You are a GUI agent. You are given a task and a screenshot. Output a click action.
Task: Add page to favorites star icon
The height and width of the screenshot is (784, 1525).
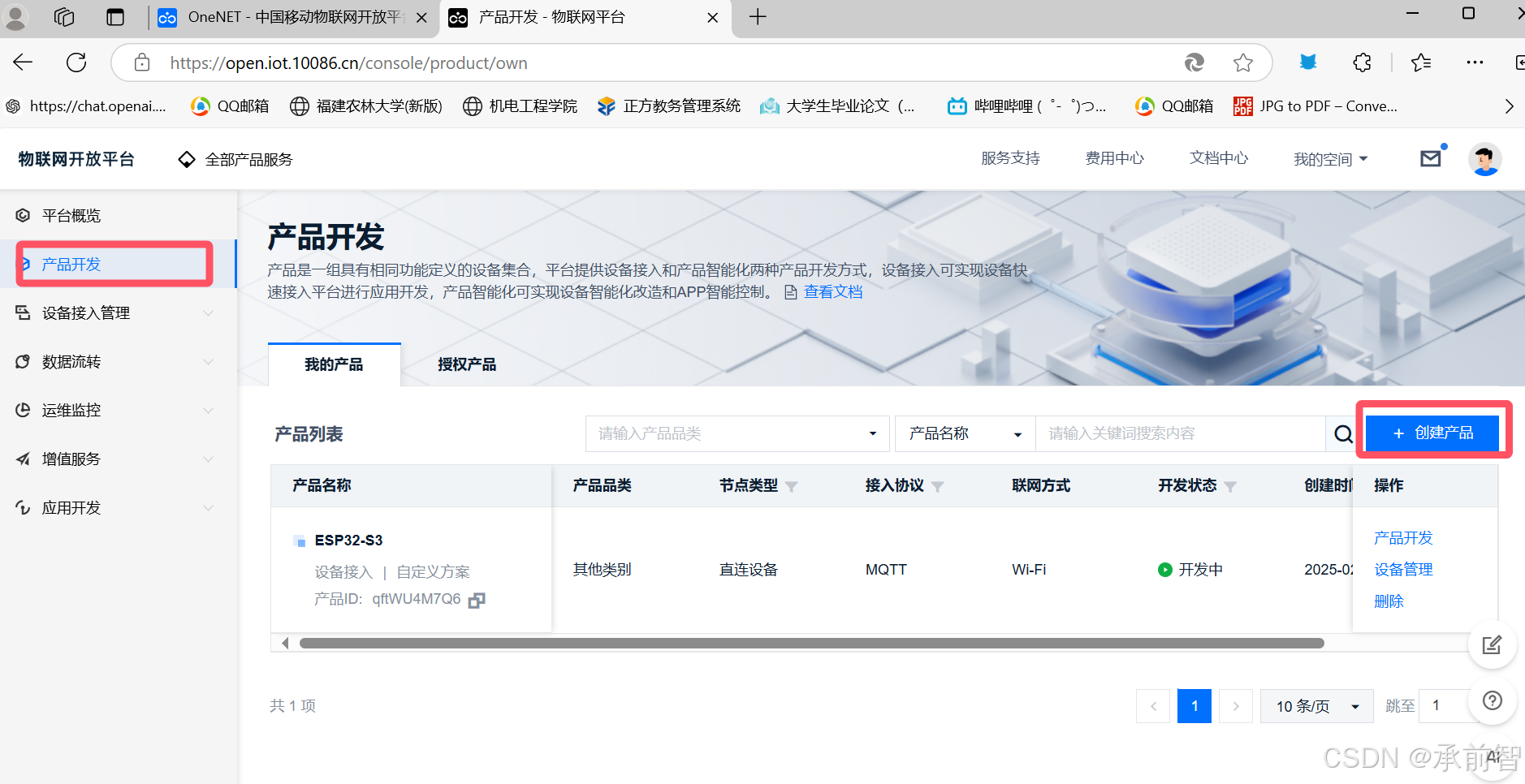click(x=1242, y=62)
